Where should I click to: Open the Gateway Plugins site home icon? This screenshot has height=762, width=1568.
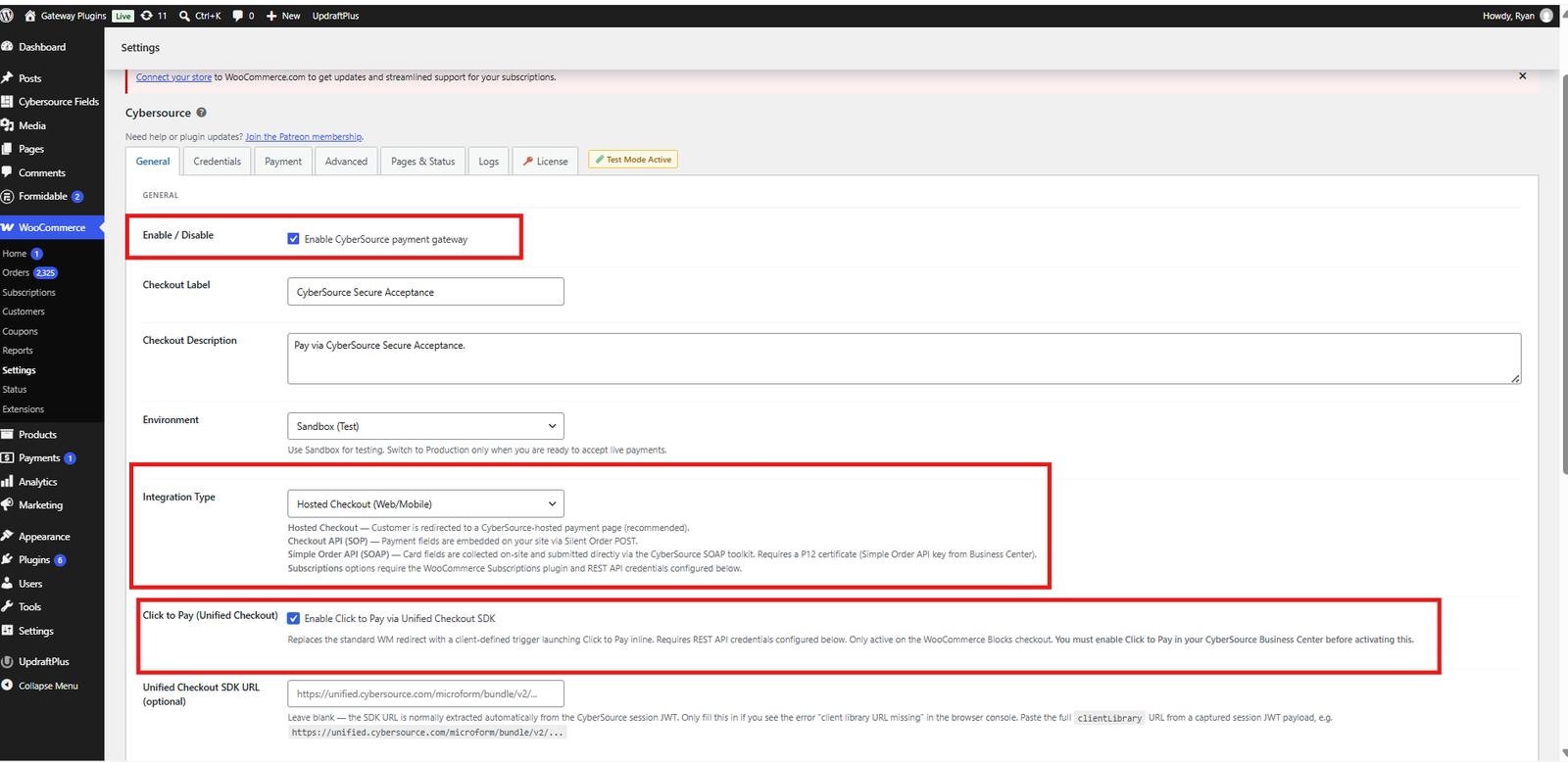(x=29, y=16)
